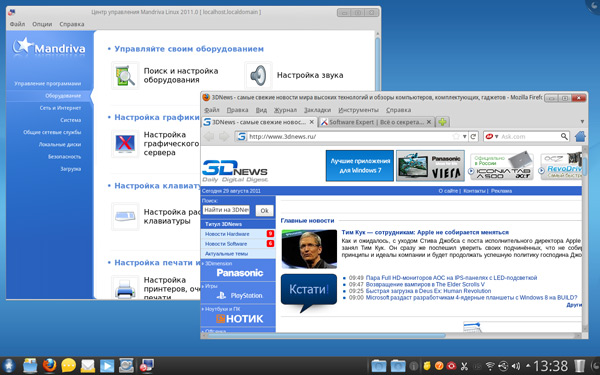Open the trash bin in the panel
Screen dimensions: 600x375
[580, 366]
